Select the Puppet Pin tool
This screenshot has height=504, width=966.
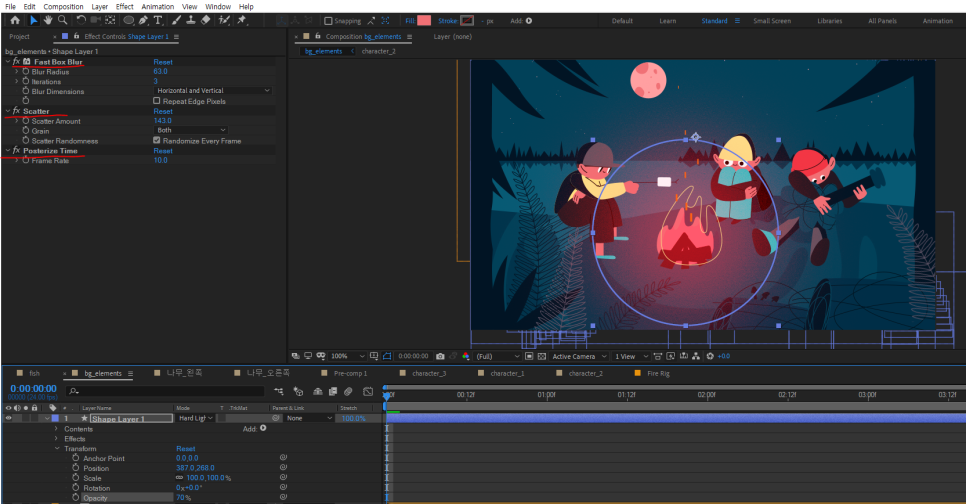pos(242,20)
